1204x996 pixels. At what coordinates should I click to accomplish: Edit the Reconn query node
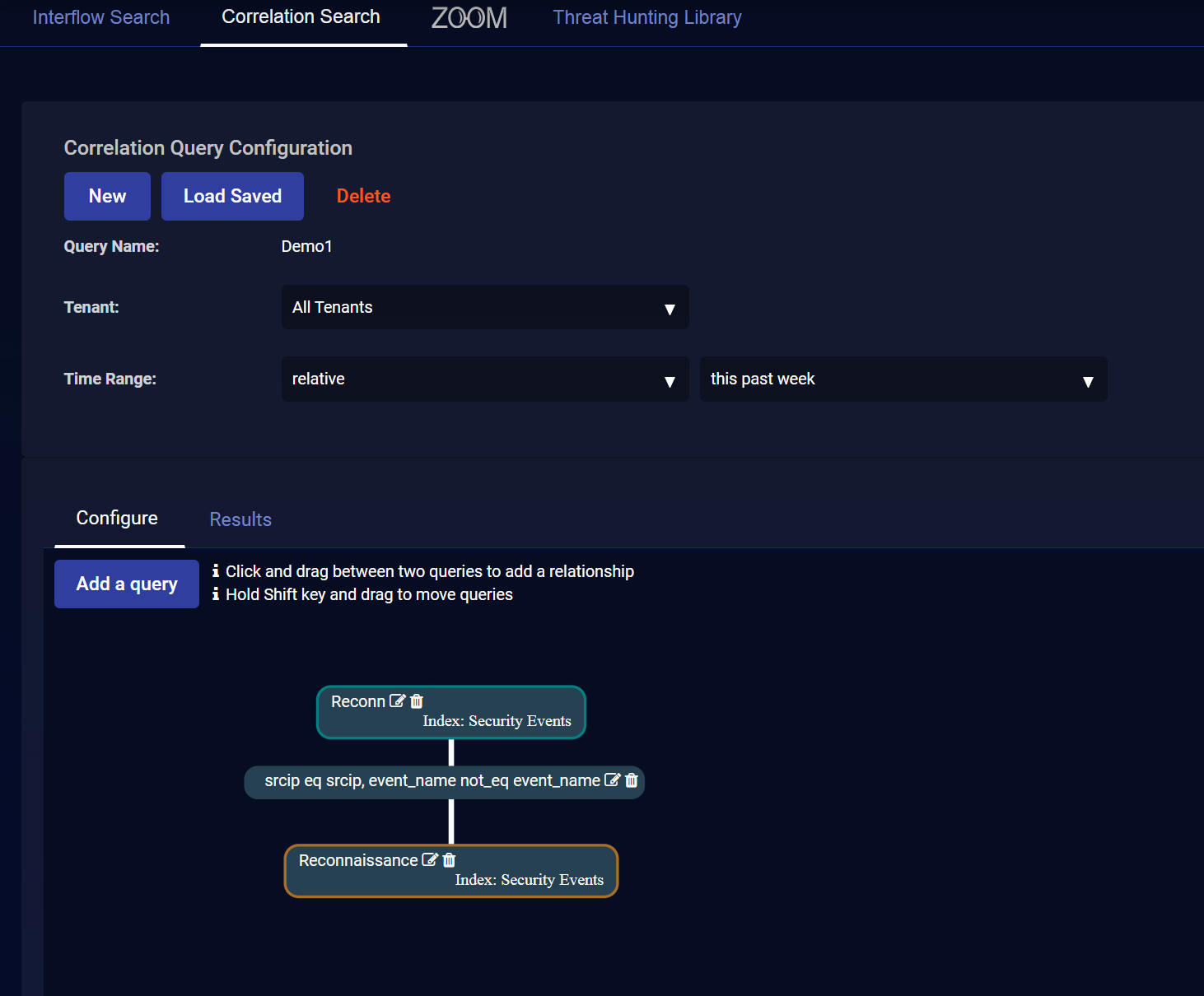tap(397, 701)
